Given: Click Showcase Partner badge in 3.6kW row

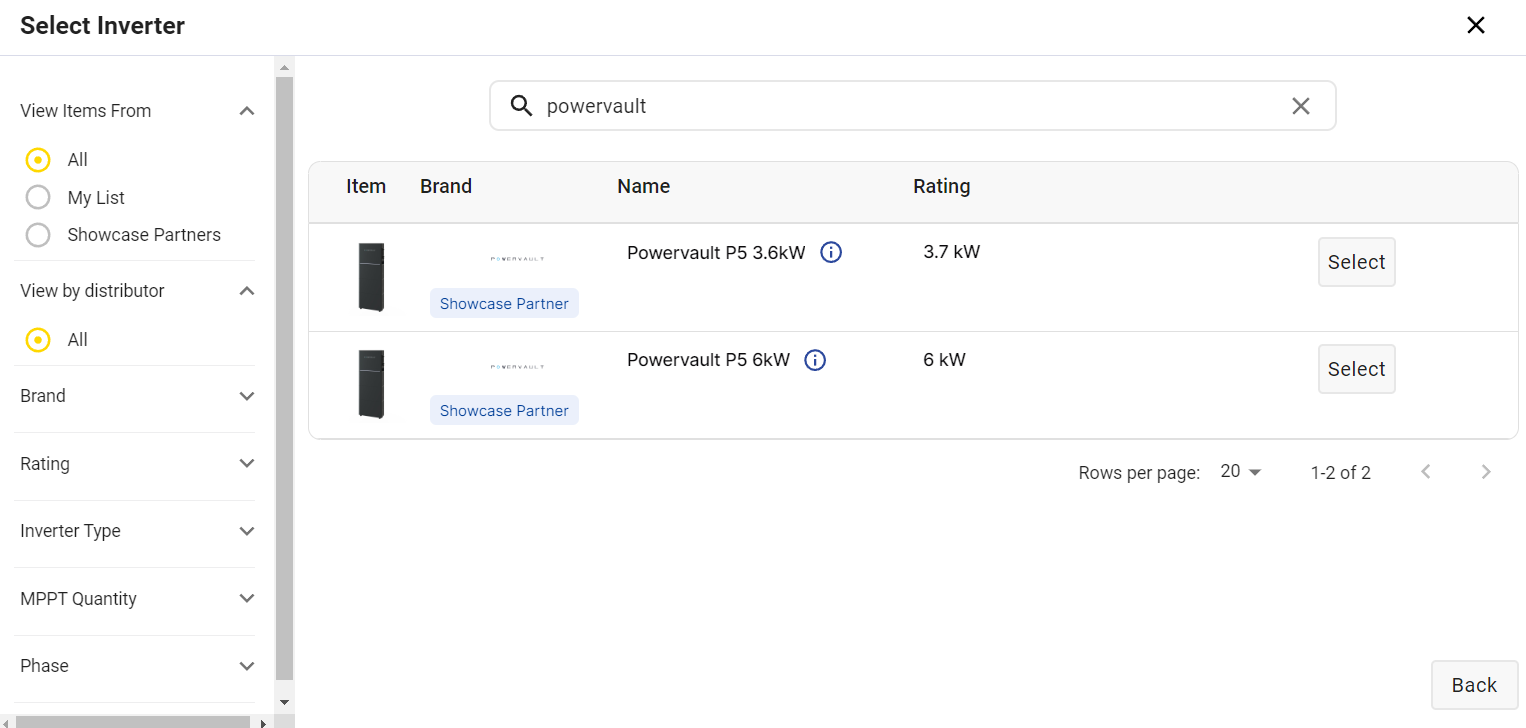Looking at the screenshot, I should click(x=504, y=304).
